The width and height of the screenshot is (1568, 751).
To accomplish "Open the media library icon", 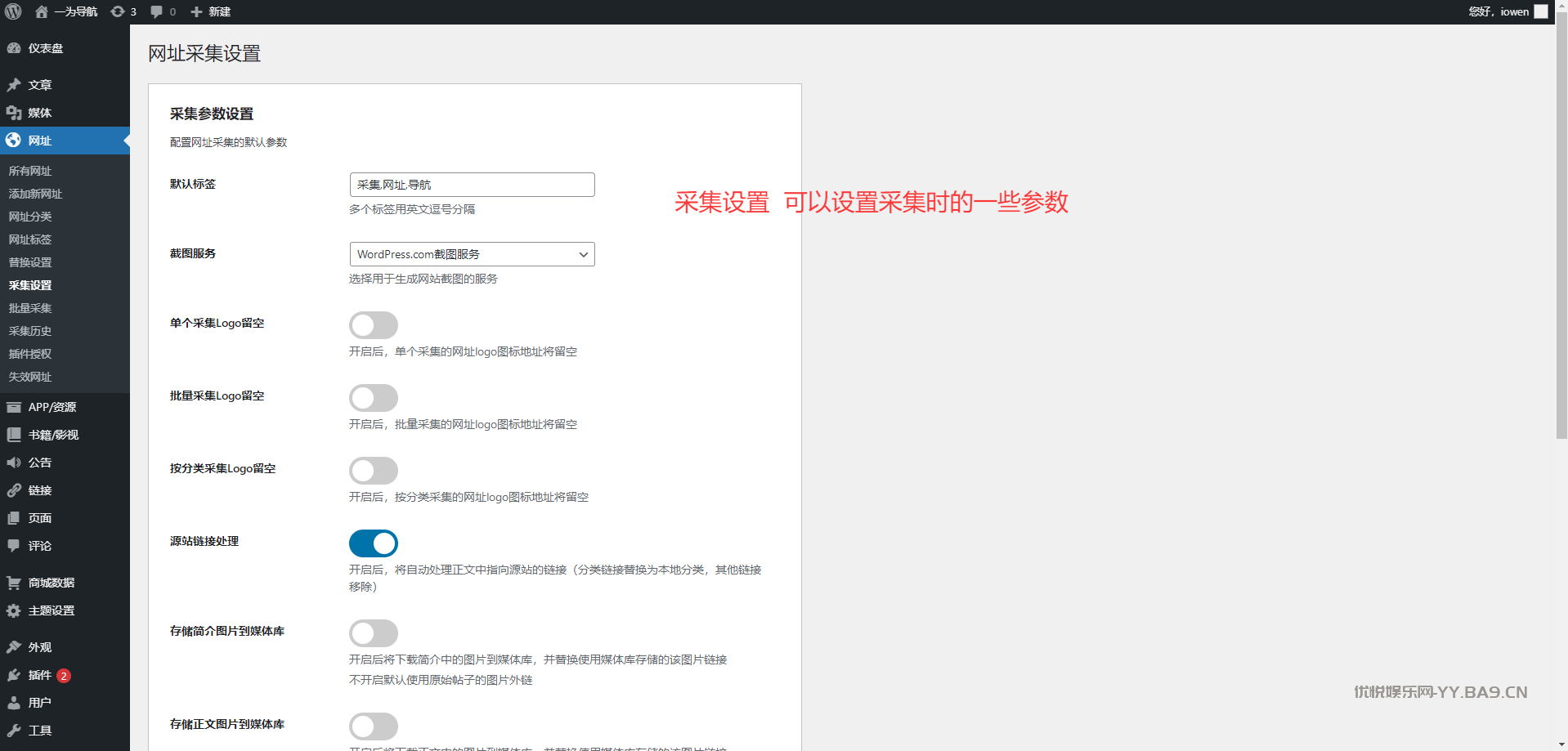I will point(14,113).
